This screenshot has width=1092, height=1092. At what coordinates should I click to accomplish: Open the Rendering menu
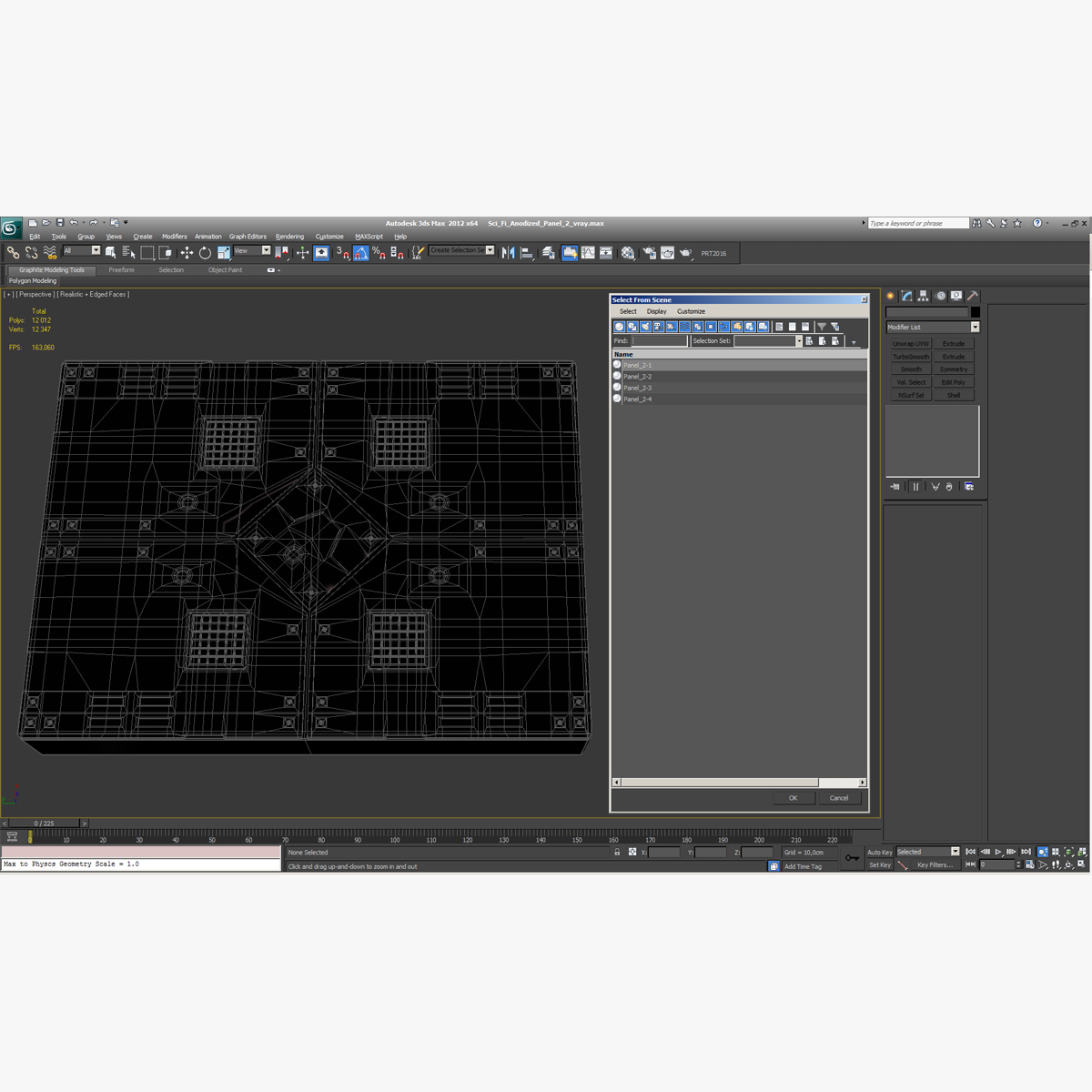289,237
